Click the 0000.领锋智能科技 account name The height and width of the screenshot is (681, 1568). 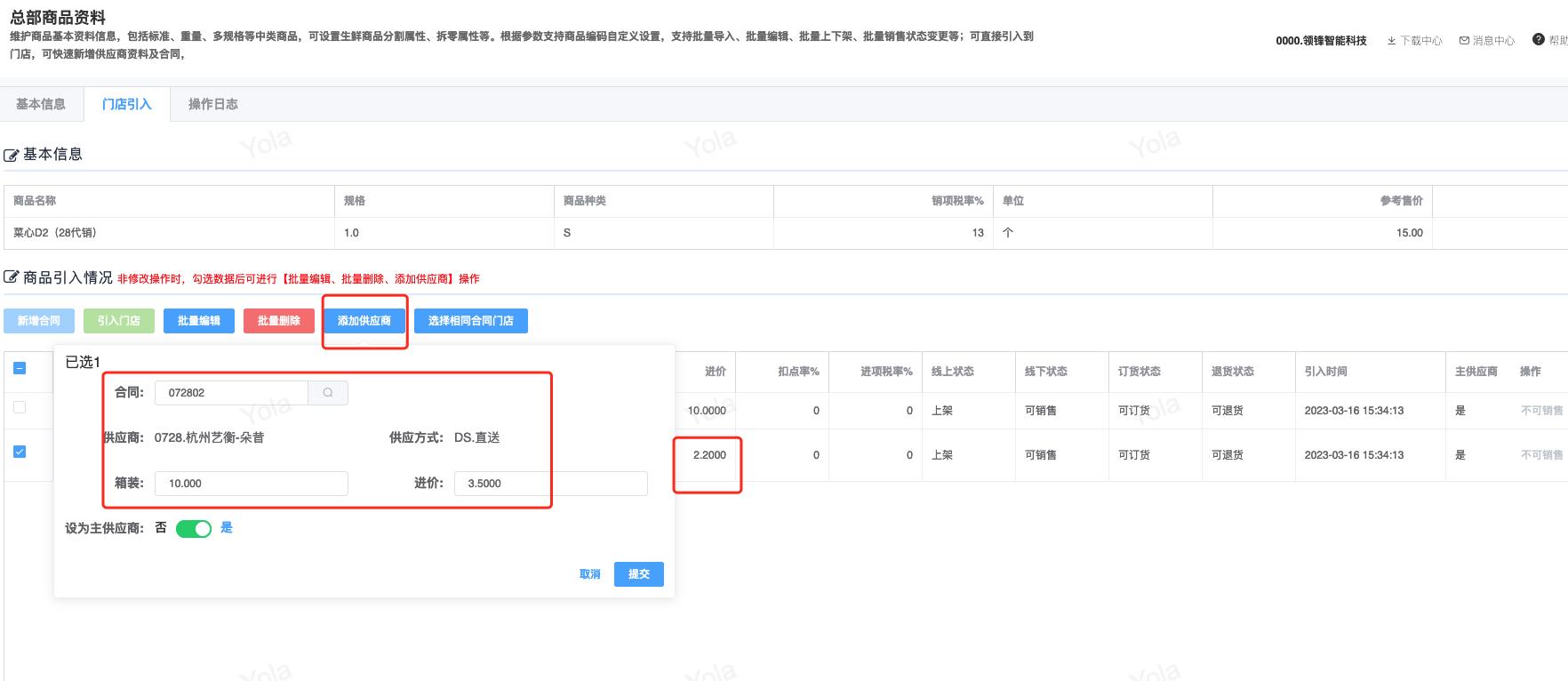coord(1321,41)
